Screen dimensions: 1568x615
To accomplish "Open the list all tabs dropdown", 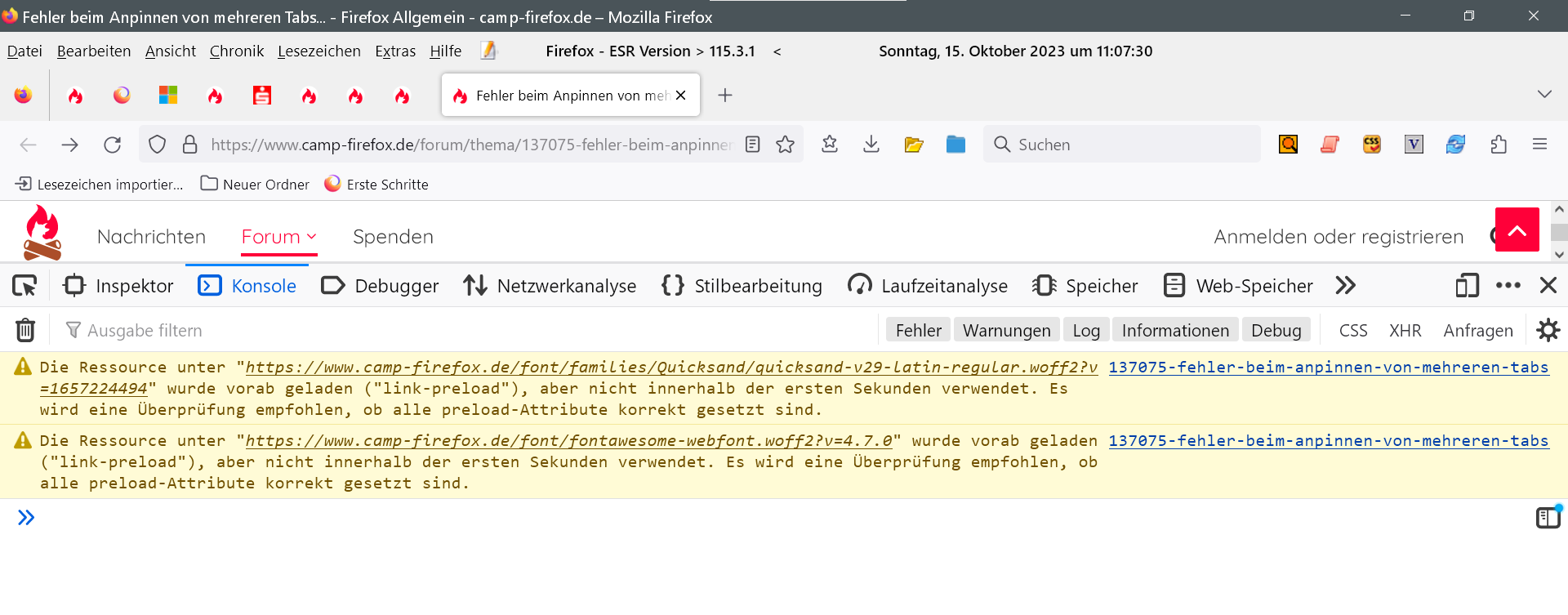I will [1543, 95].
